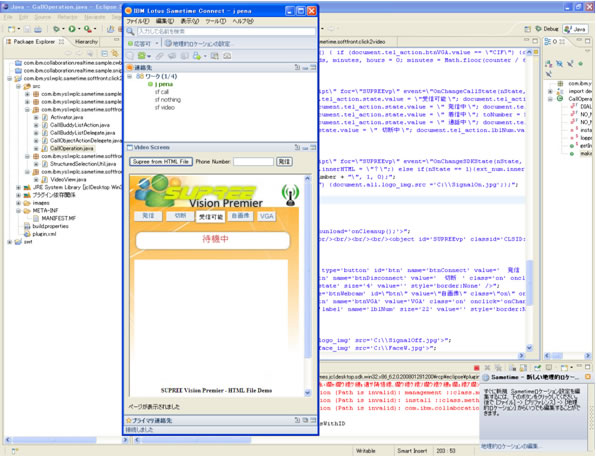Click the paperclip send file icon
This screenshot has width=596, height=459.
(x=159, y=56)
